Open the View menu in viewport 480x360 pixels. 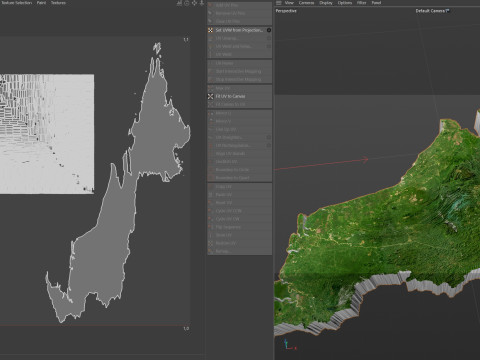pos(289,3)
